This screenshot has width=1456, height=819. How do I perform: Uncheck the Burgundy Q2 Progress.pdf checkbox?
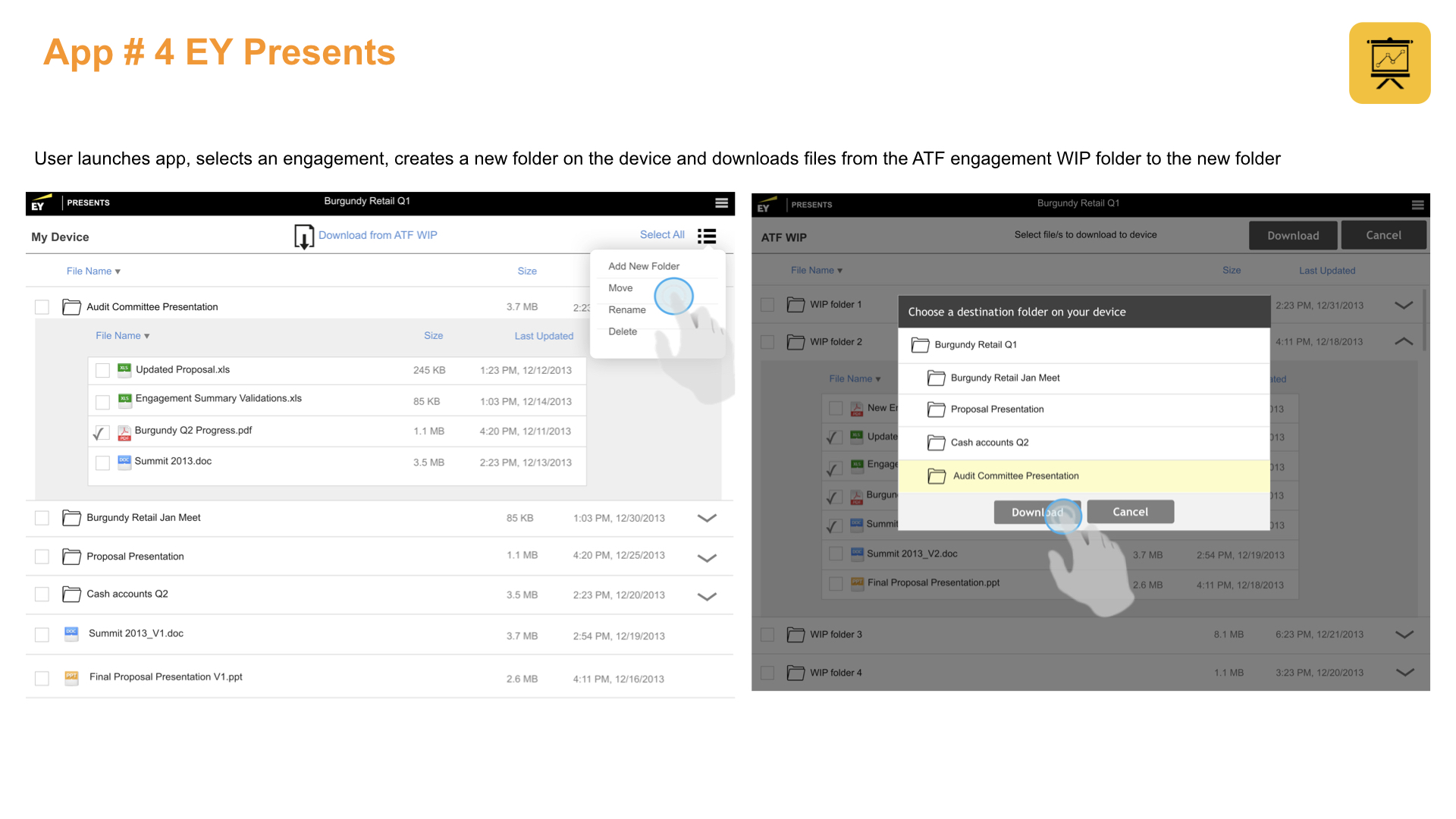[x=102, y=433]
